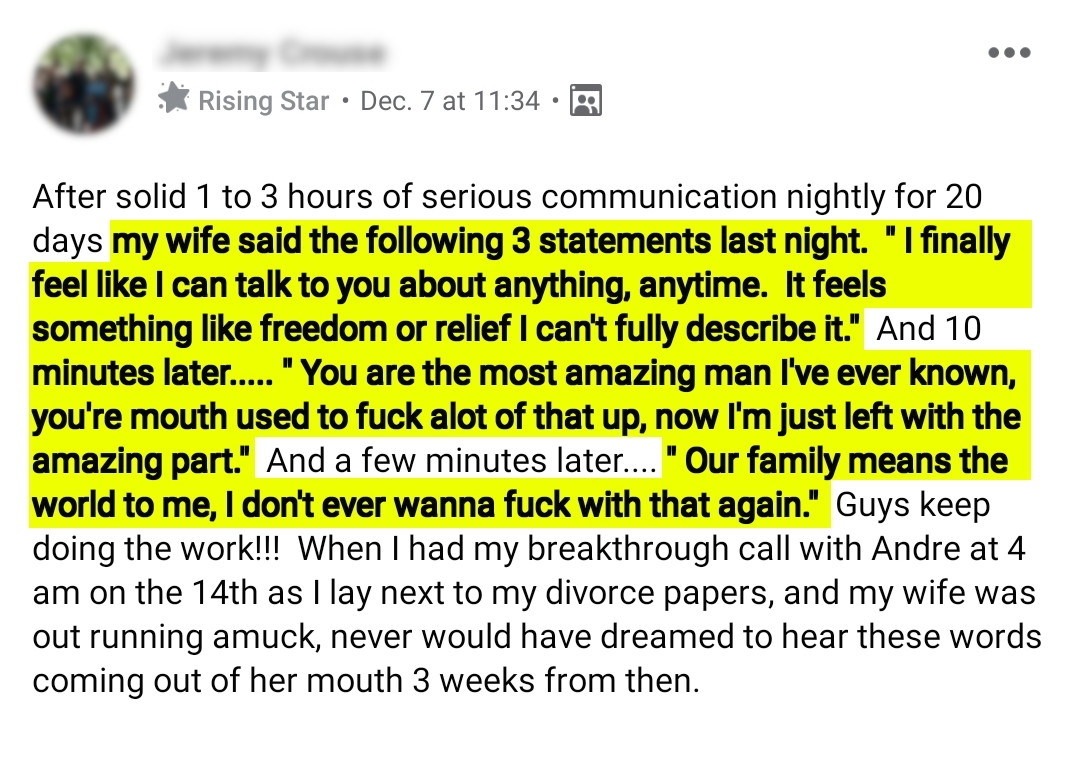
Task: Open the poster's round profile picture
Action: (x=84, y=84)
